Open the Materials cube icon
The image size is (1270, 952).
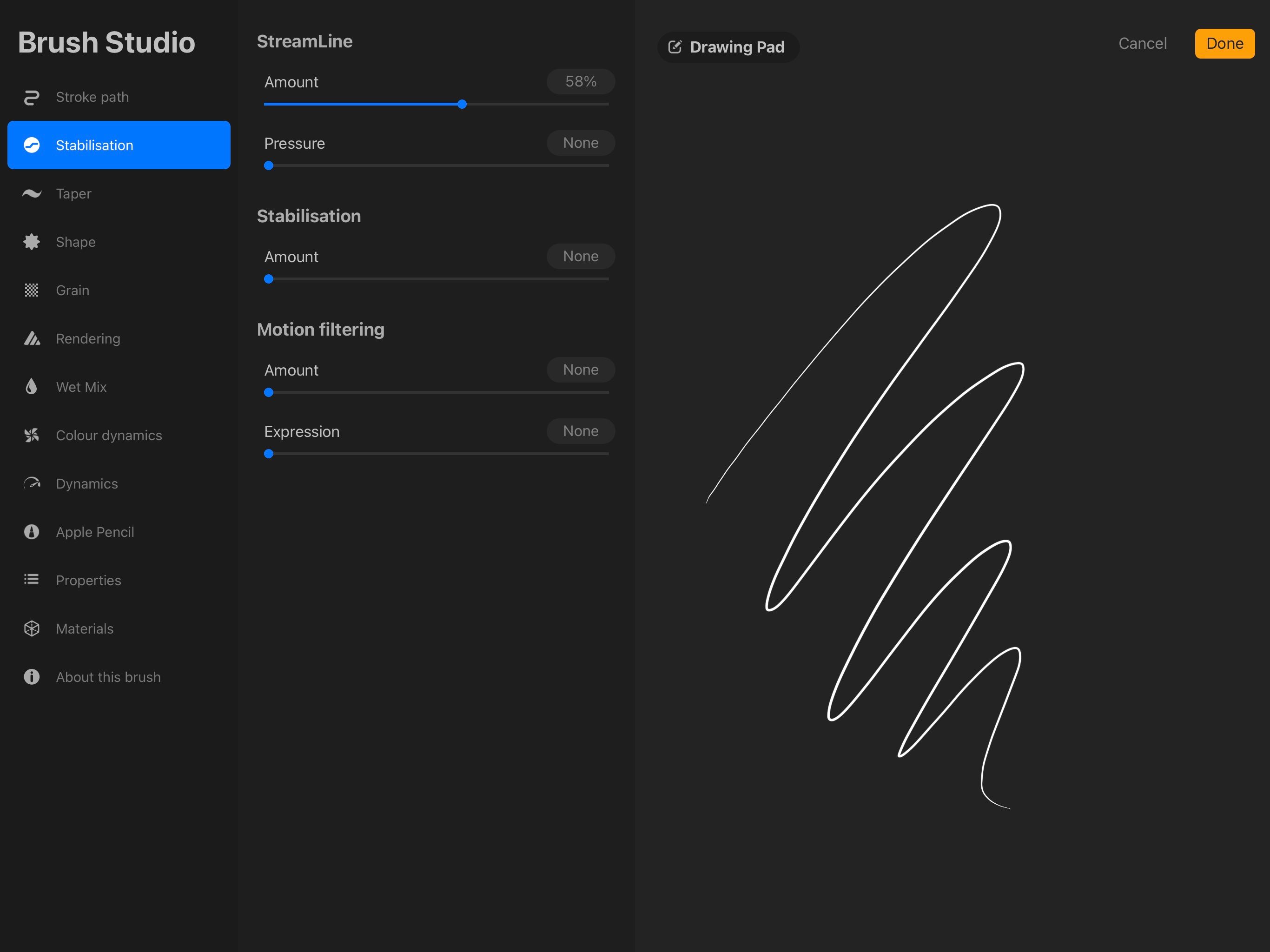click(32, 628)
